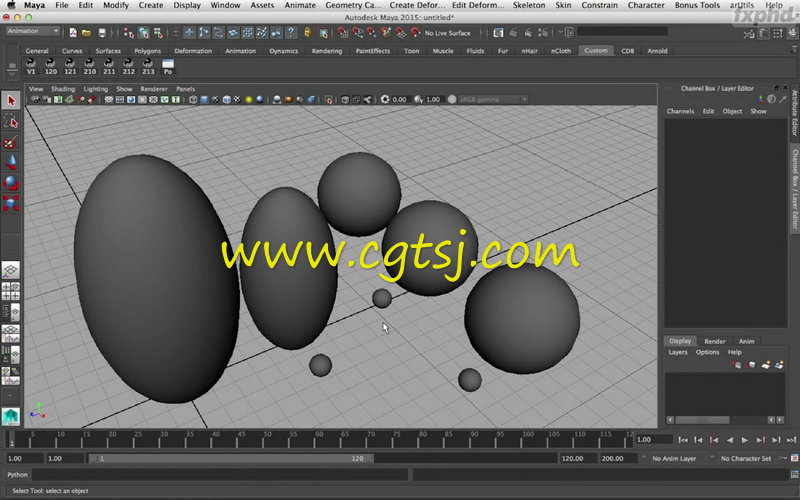The height and width of the screenshot is (500, 800).
Task: Open animation preferences icon near Character Set
Action: click(x=794, y=459)
